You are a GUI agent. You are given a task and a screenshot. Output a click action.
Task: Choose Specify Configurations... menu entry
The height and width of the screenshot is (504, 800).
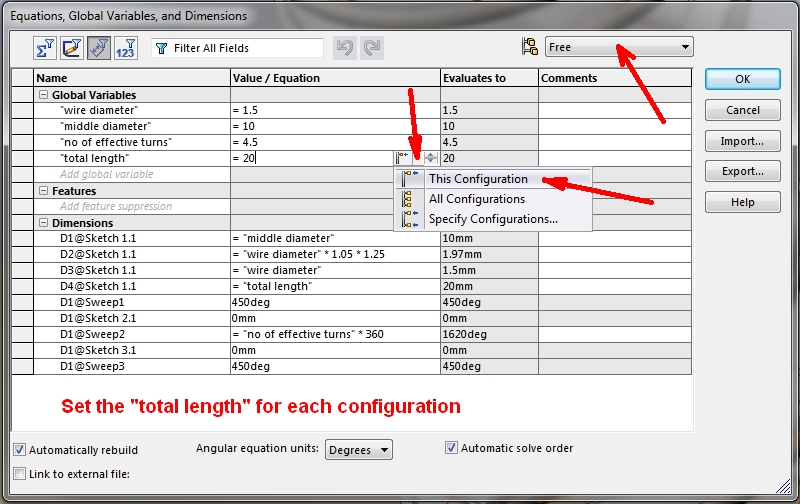493,219
